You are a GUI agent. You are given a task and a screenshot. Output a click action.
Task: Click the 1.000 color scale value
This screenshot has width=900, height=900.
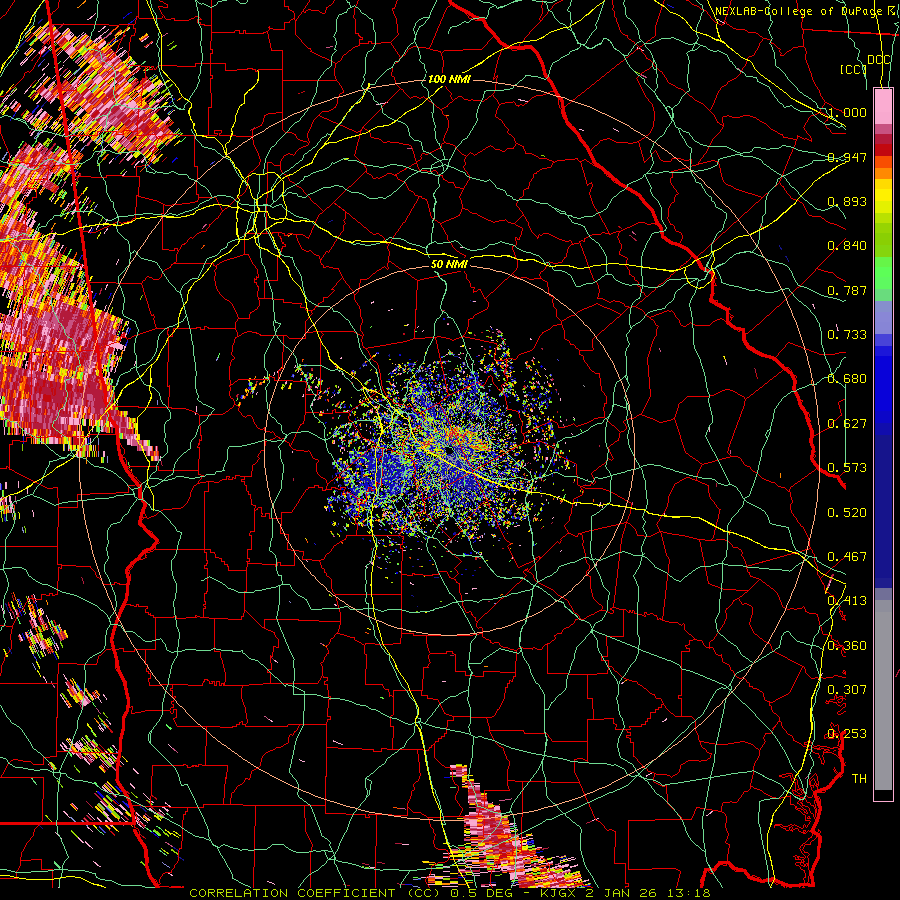[x=847, y=112]
